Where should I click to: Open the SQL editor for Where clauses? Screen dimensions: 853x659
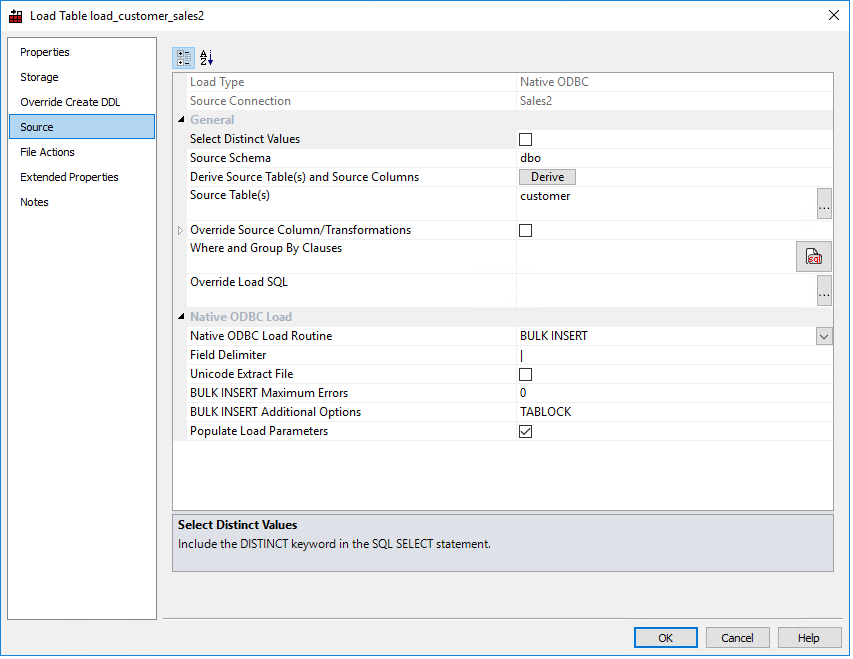click(x=813, y=256)
